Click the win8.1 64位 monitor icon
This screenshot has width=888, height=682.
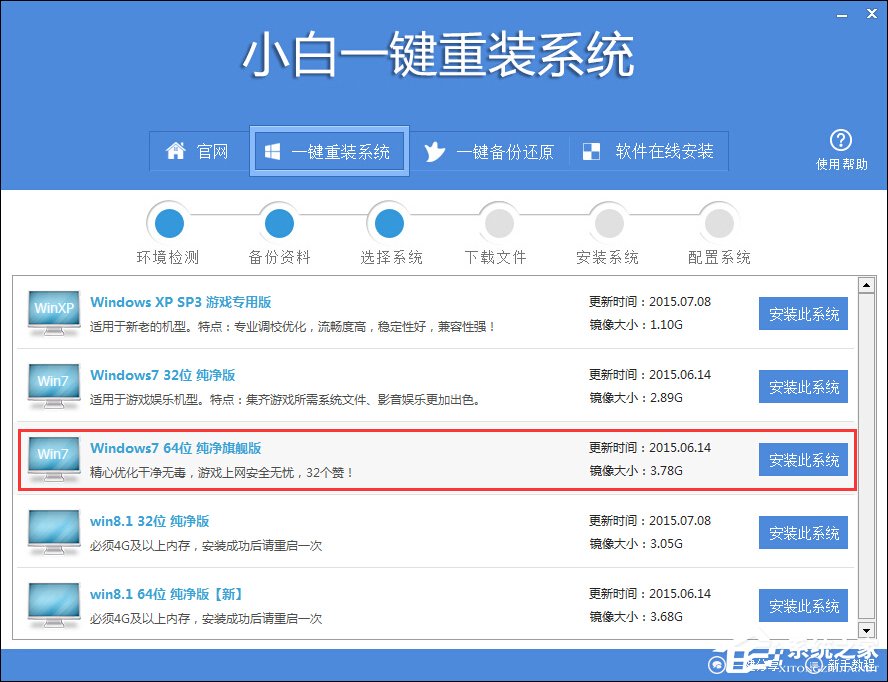point(52,600)
